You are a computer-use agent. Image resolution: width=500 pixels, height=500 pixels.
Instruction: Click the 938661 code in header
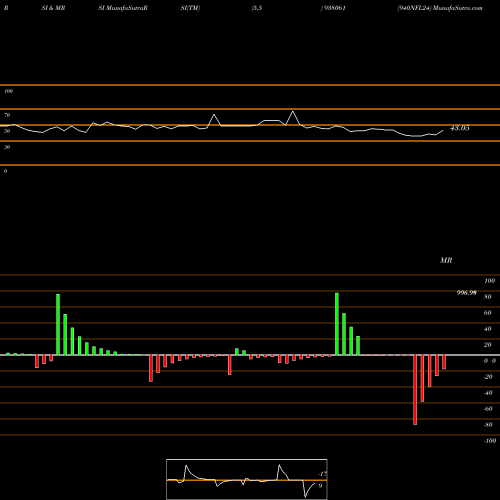334,8
